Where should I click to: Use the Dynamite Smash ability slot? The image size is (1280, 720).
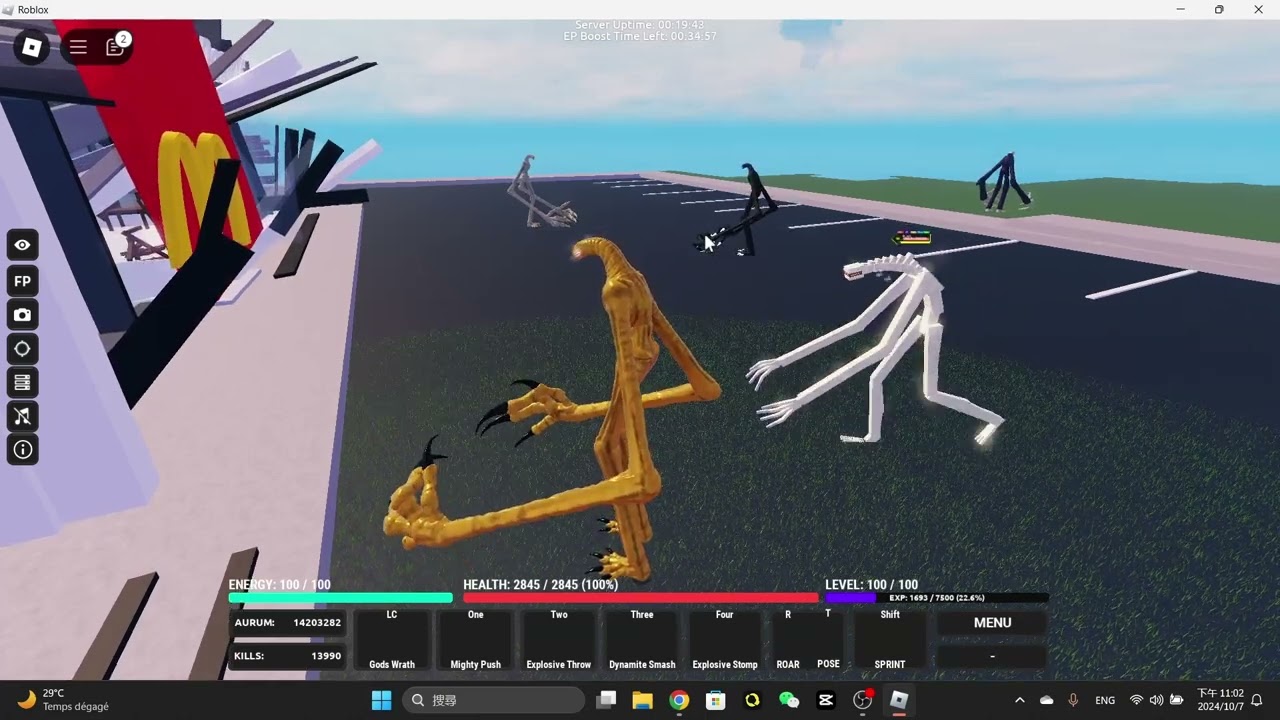pyautogui.click(x=642, y=640)
